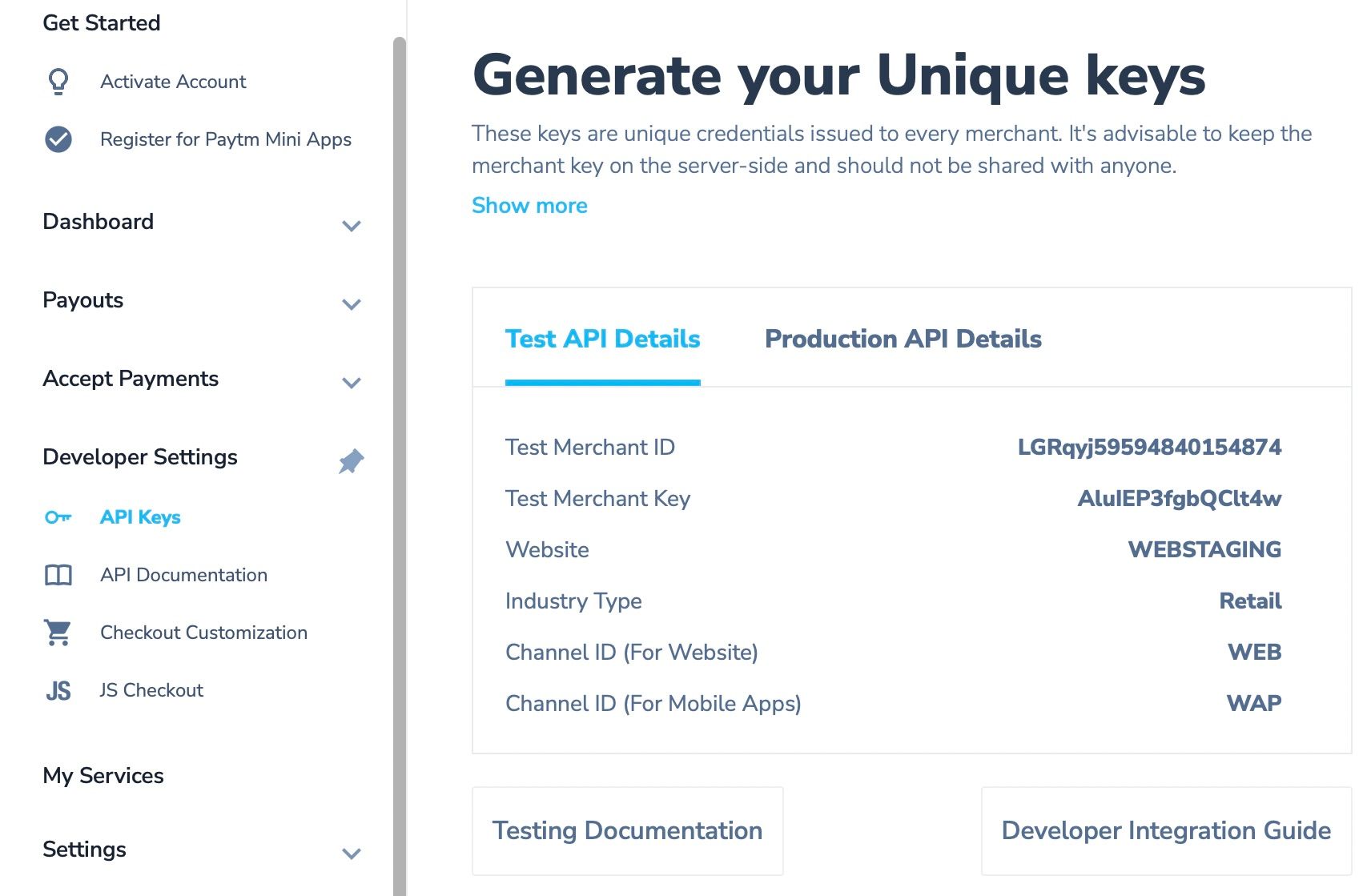Switch to the Test API Details tab
The image size is (1363, 896).
[x=603, y=339]
